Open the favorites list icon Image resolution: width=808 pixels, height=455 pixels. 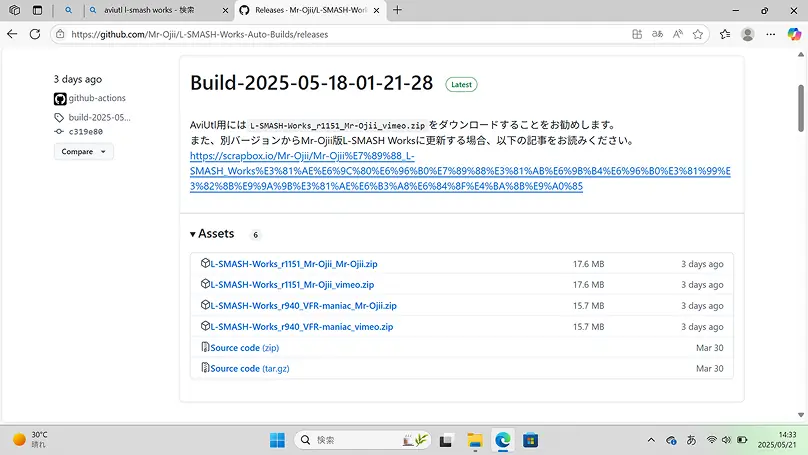pyautogui.click(x=725, y=34)
